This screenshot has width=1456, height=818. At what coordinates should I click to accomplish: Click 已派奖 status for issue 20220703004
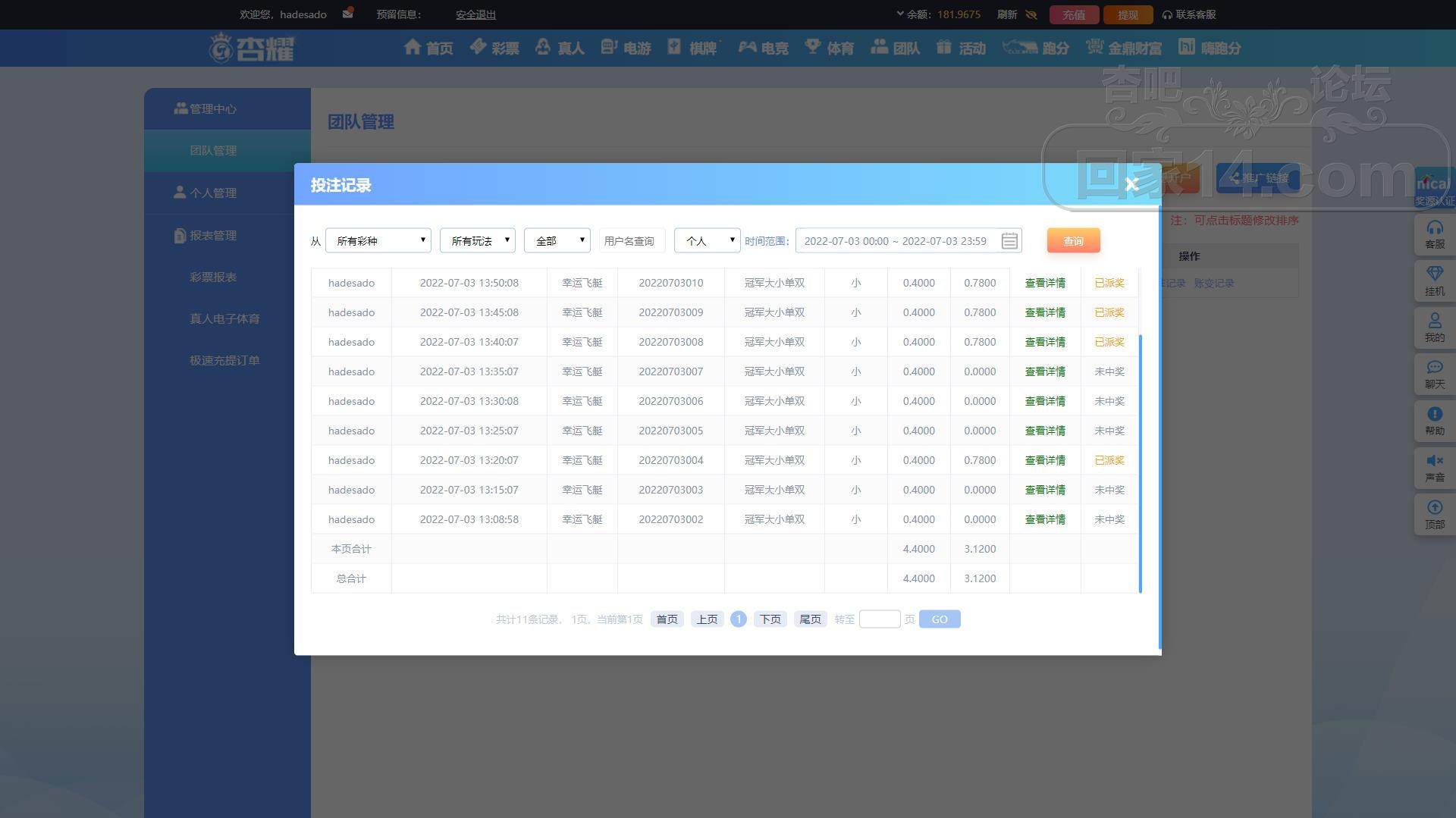point(1109,460)
